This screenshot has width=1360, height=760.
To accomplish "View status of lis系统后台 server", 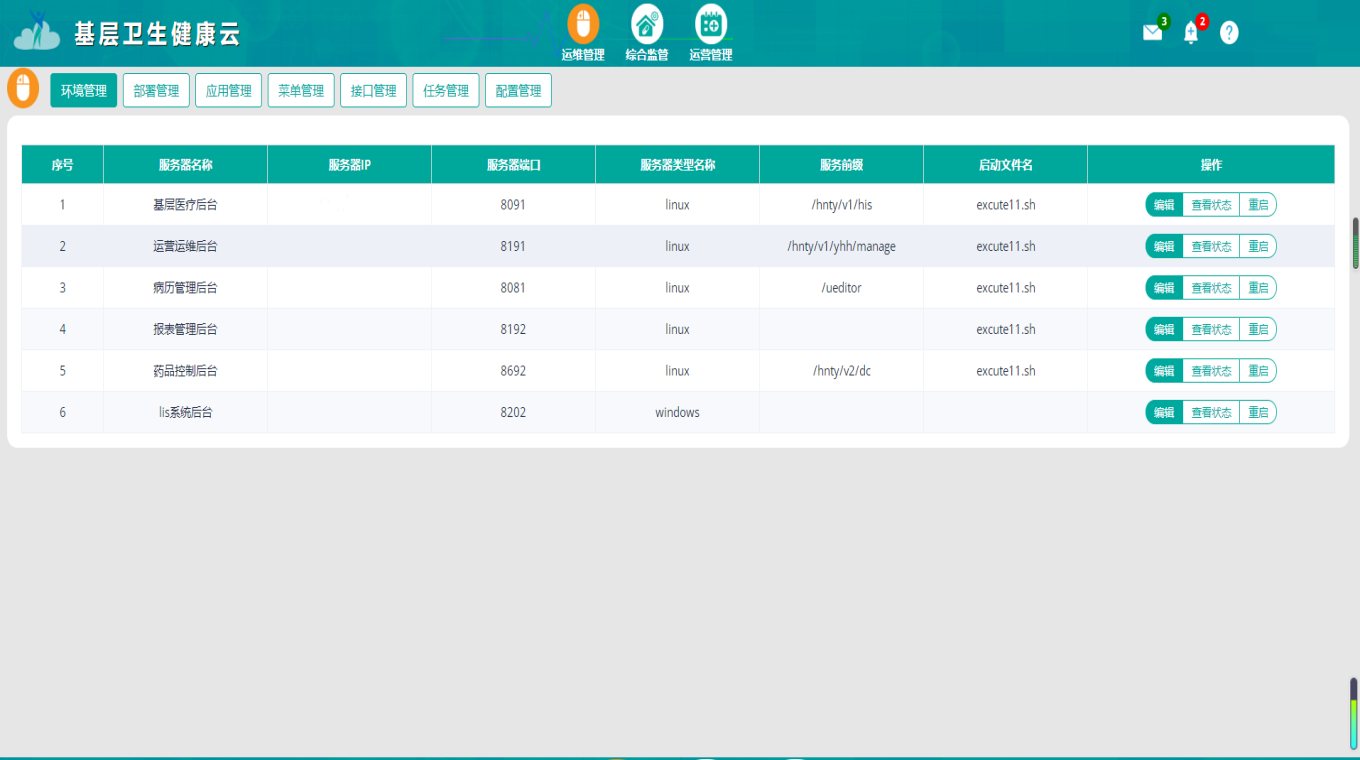I will (1211, 412).
